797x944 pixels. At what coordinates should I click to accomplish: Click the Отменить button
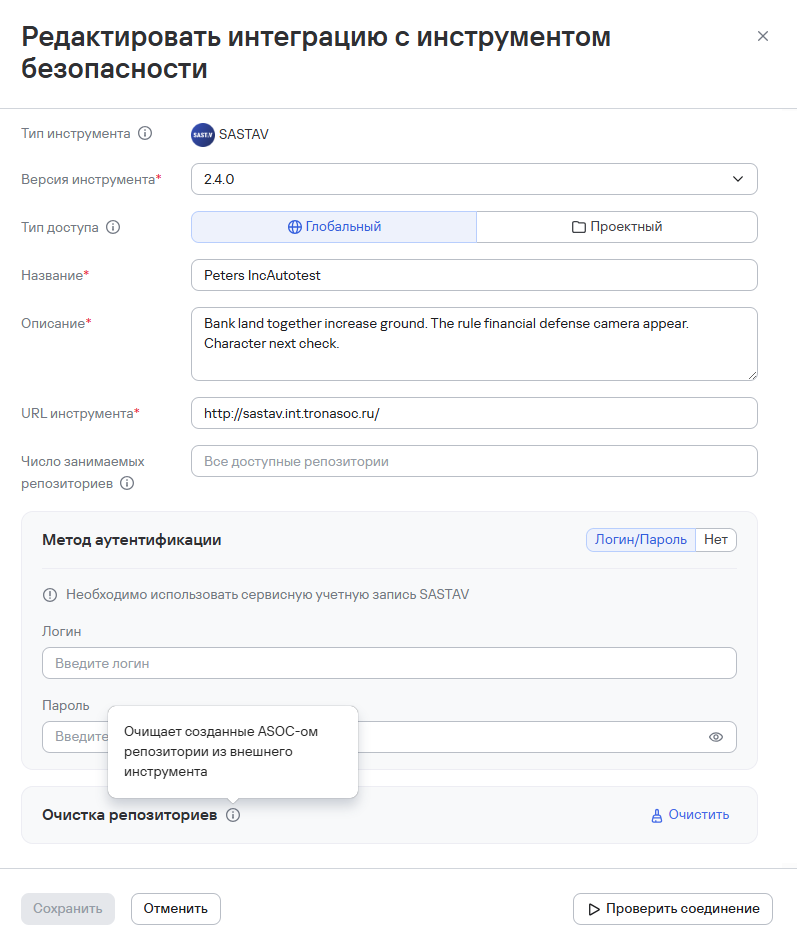(176, 909)
